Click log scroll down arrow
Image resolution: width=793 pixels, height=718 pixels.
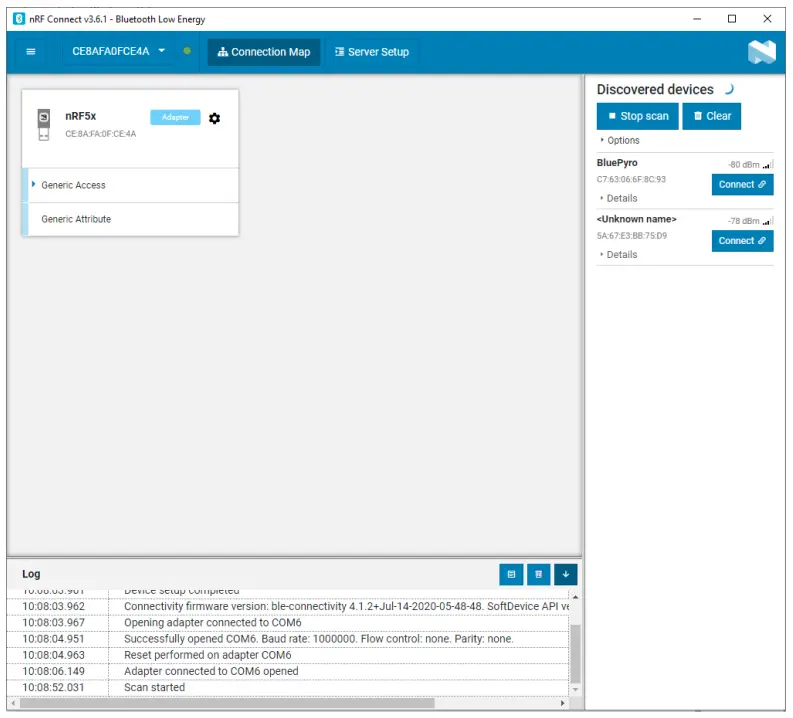coord(575,690)
